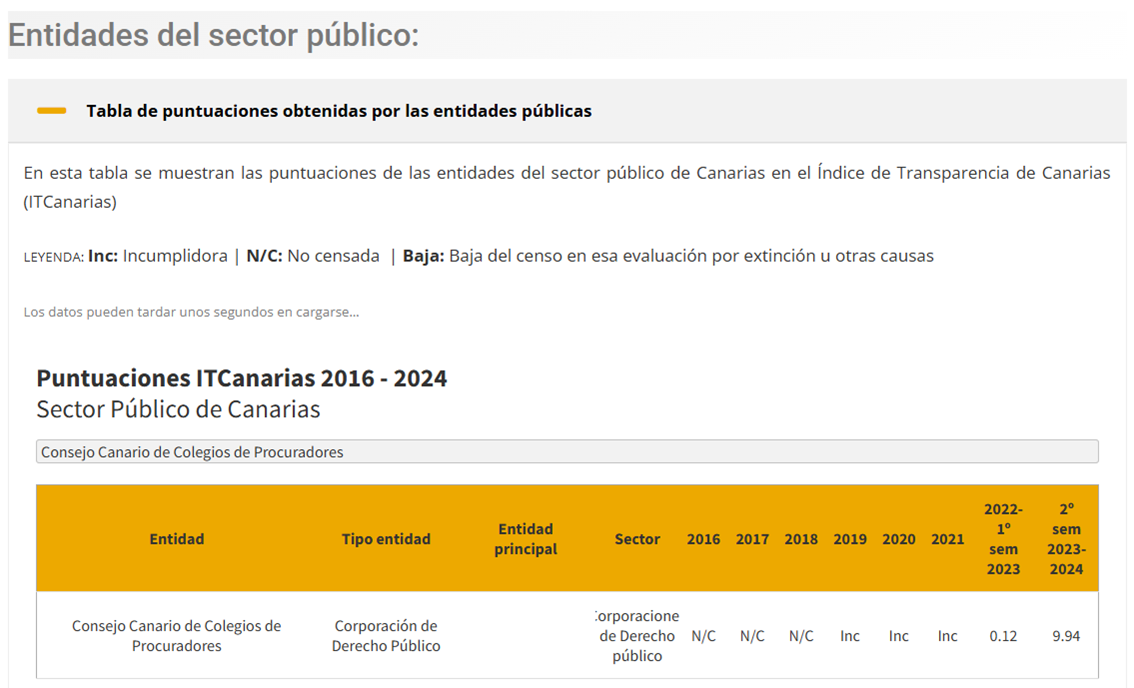The image size is (1134, 688).
Task: Sort by '2º sem 2023-2024' column header
Action: [1066, 539]
